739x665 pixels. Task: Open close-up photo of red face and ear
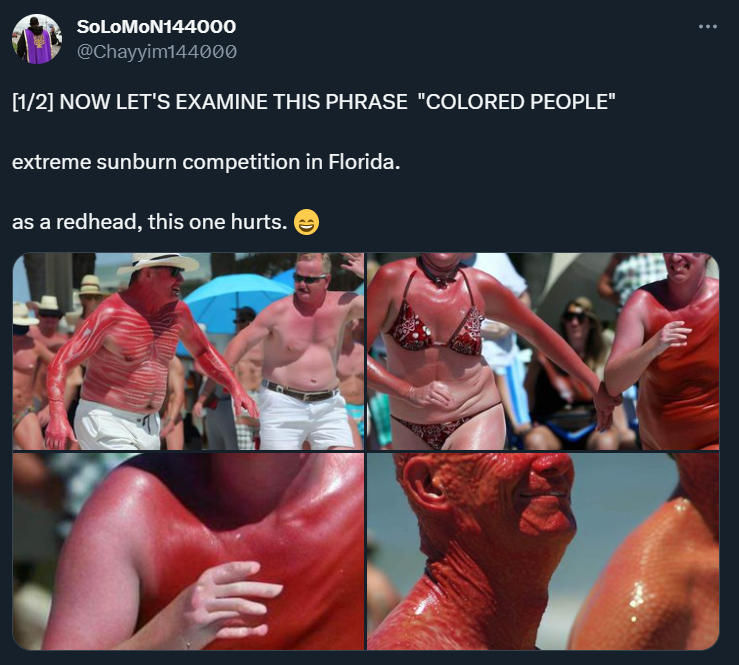543,551
